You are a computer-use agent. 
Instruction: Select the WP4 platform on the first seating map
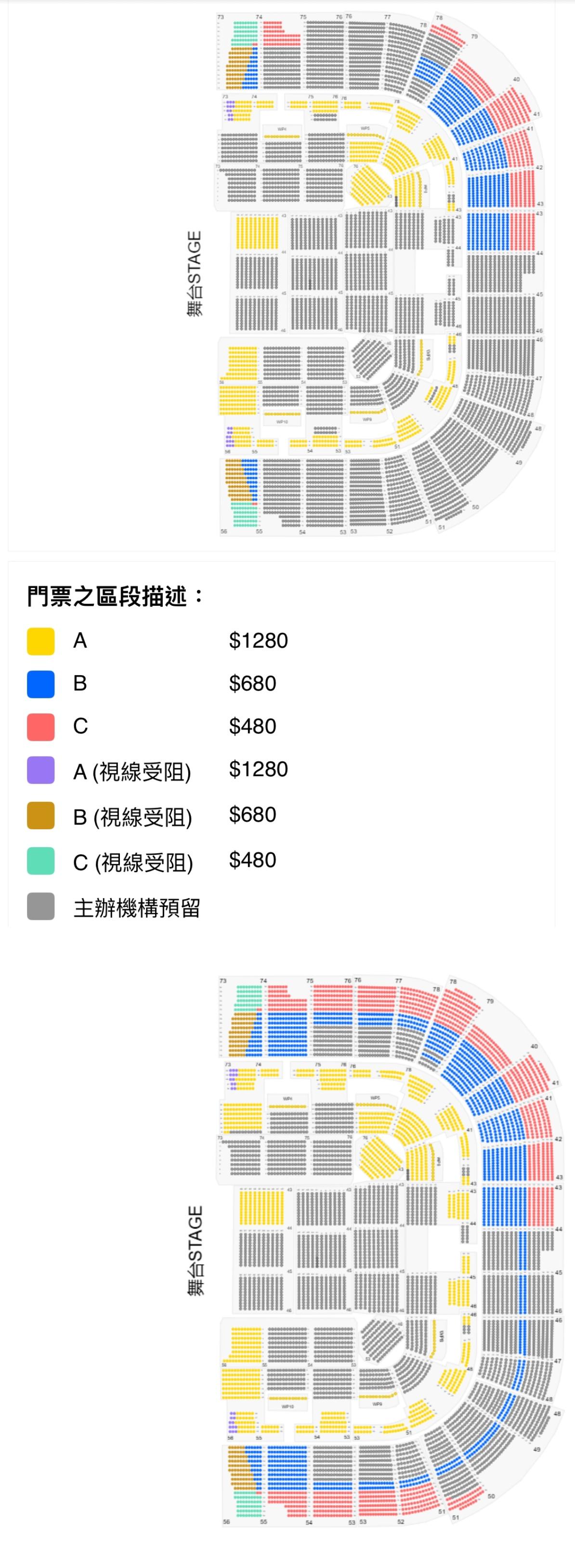click(x=282, y=129)
